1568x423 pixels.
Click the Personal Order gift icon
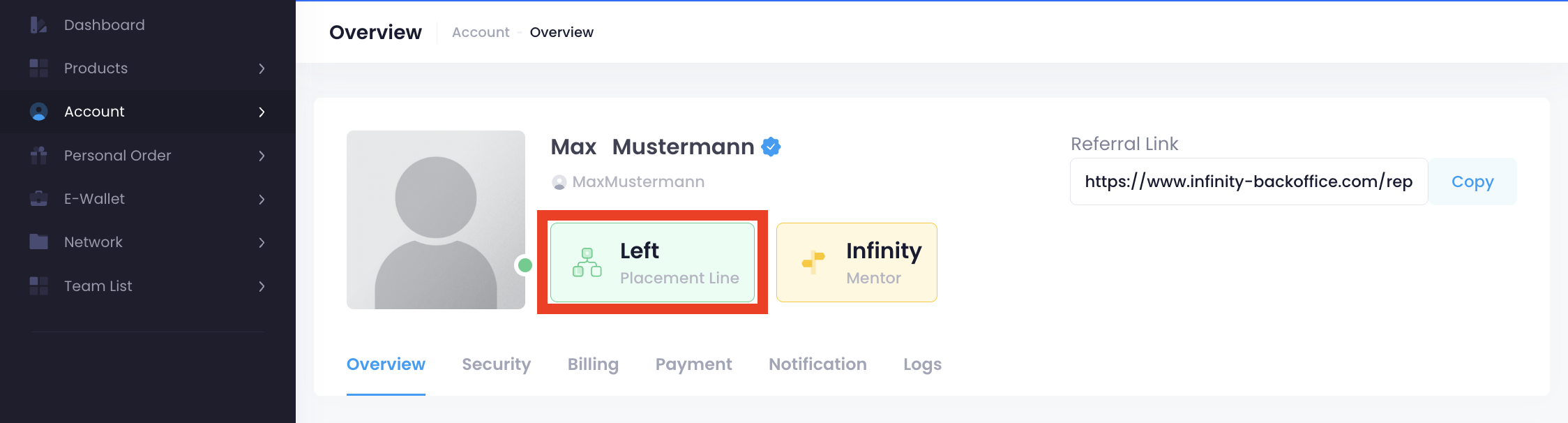[38, 155]
